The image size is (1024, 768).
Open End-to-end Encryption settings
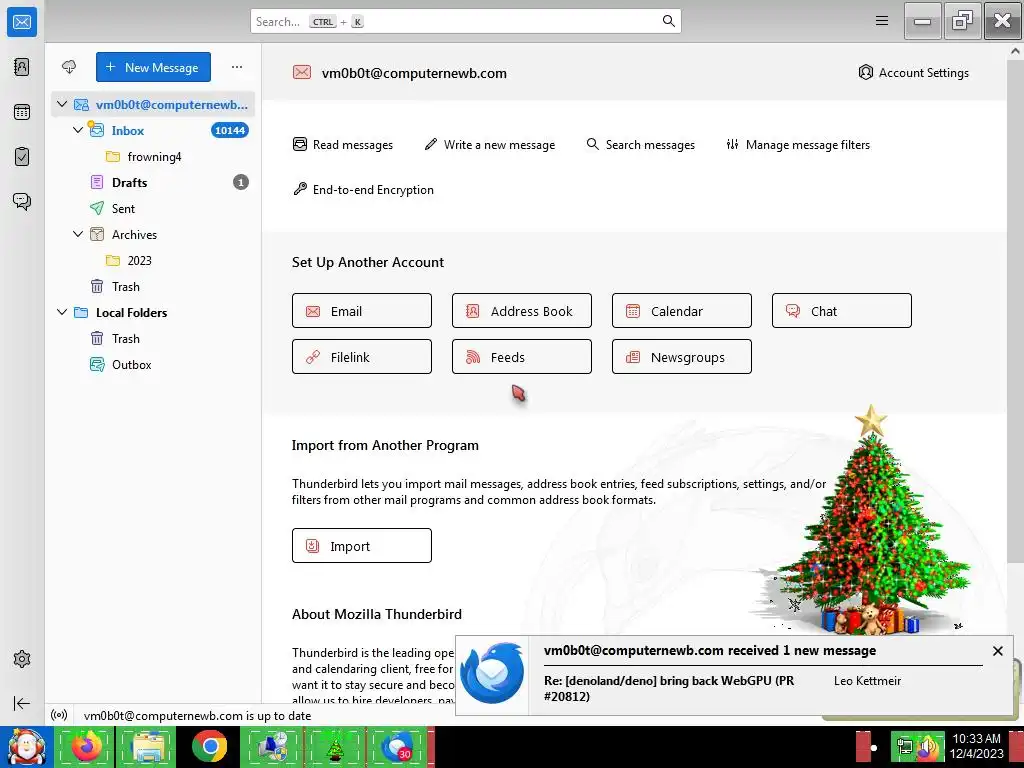click(x=363, y=189)
